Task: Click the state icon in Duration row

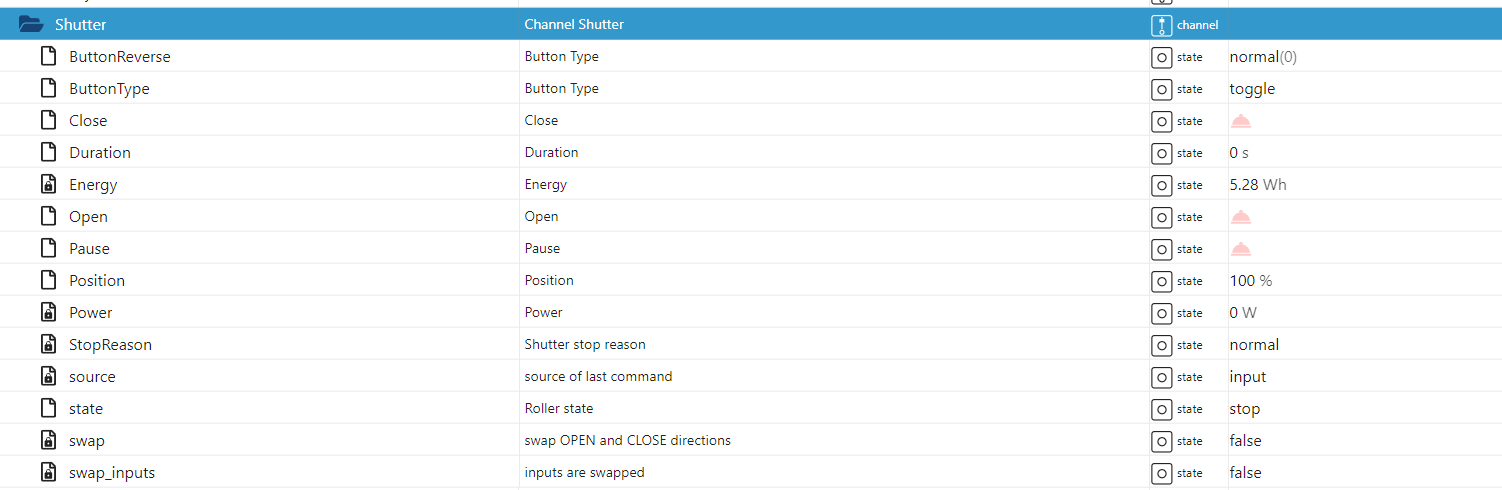Action: [1161, 153]
